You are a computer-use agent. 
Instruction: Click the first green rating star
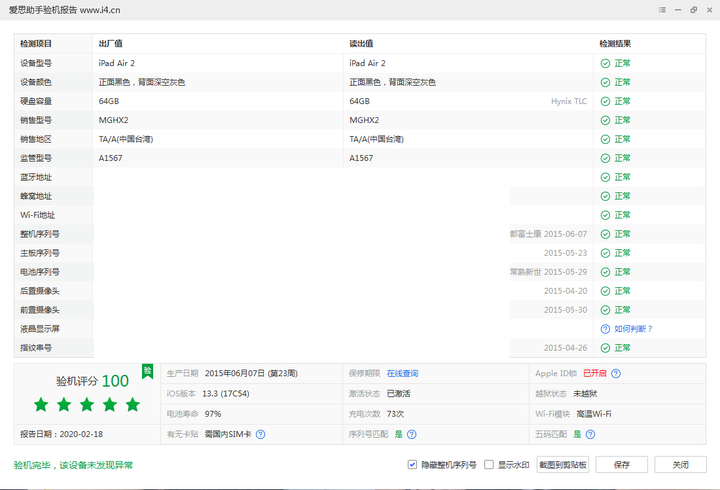[41, 405]
